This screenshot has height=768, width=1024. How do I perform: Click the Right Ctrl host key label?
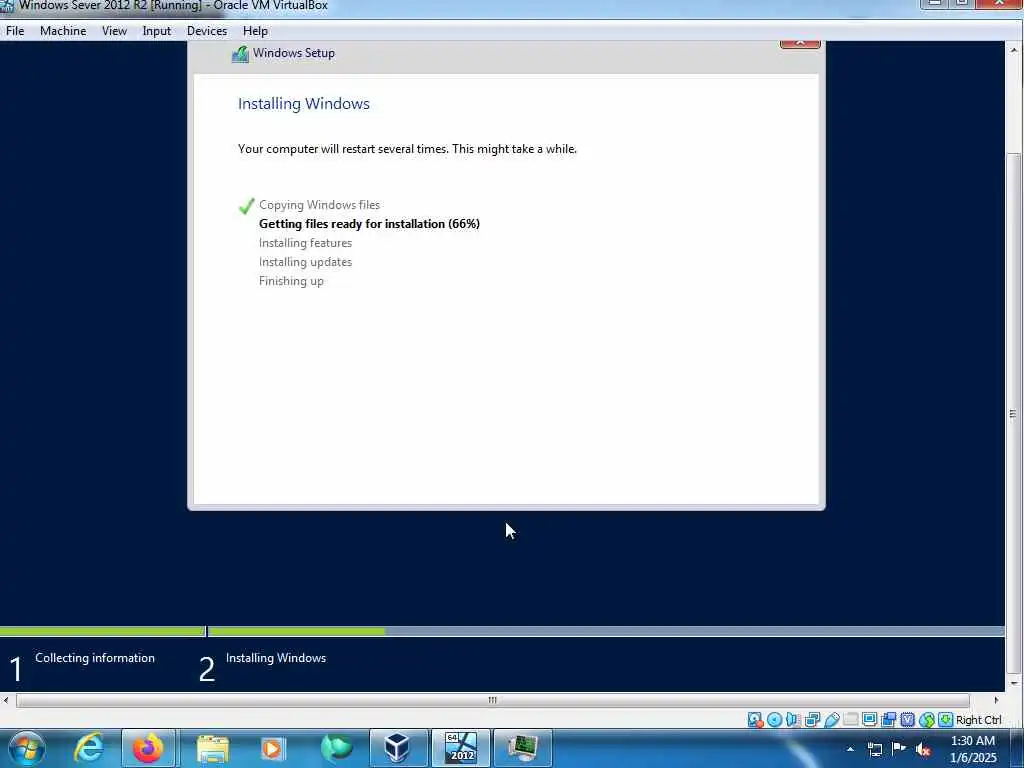point(978,720)
